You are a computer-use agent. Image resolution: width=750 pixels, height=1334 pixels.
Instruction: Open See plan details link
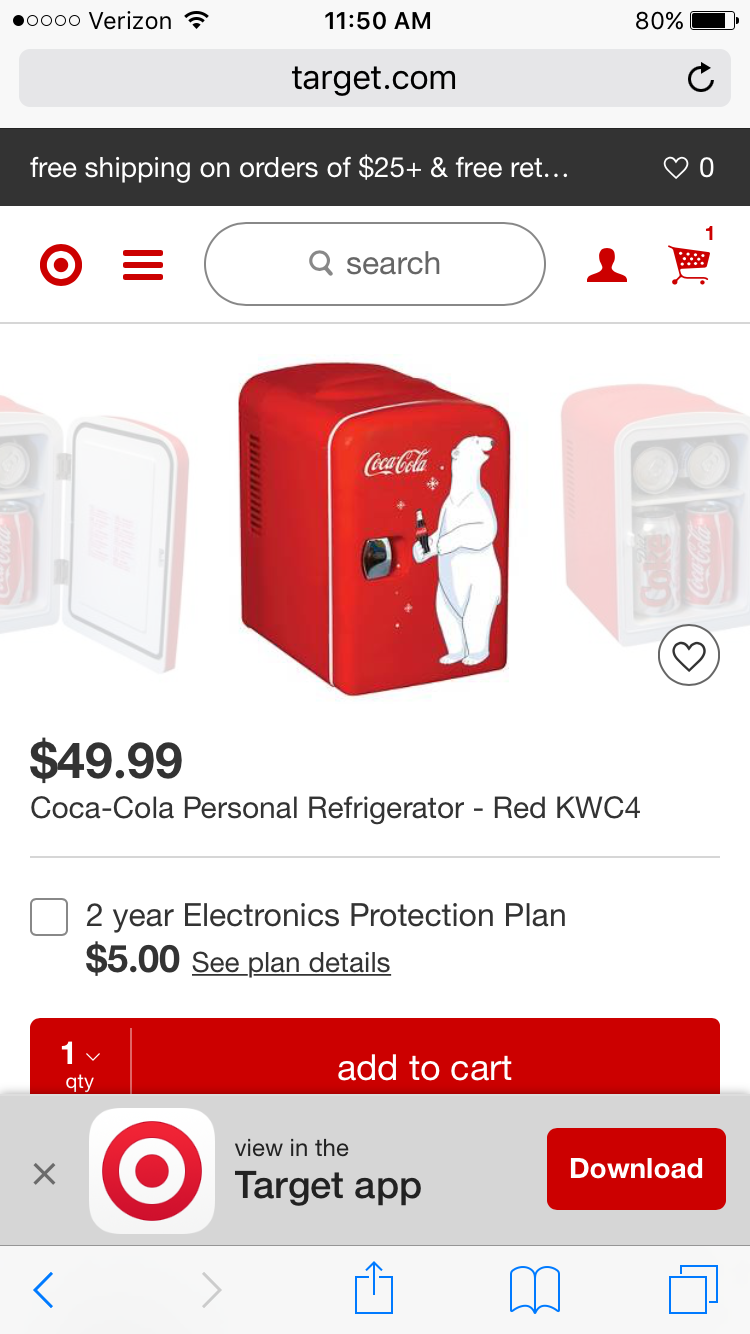tap(291, 963)
